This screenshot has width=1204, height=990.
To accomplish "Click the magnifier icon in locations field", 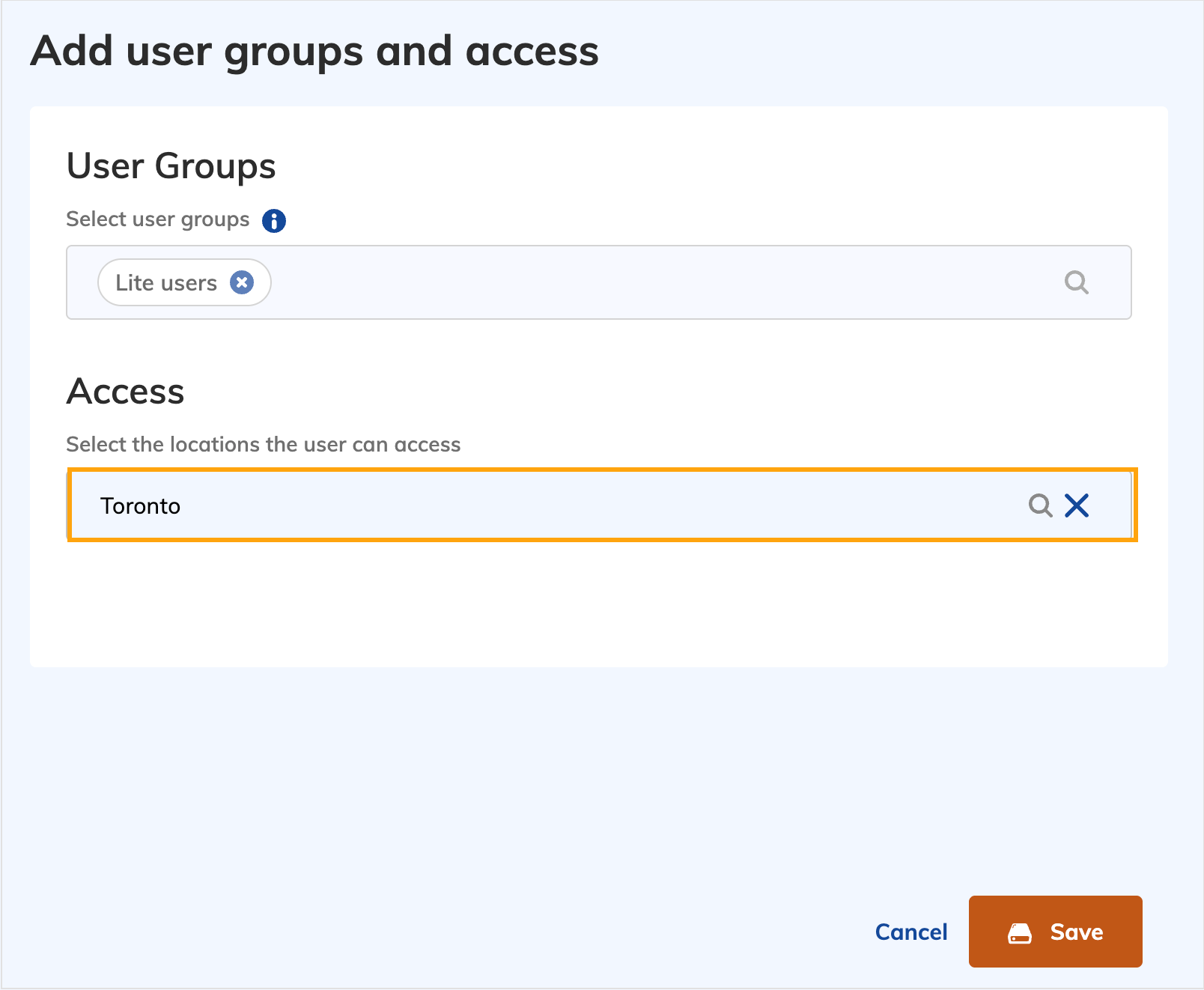I will (1039, 505).
